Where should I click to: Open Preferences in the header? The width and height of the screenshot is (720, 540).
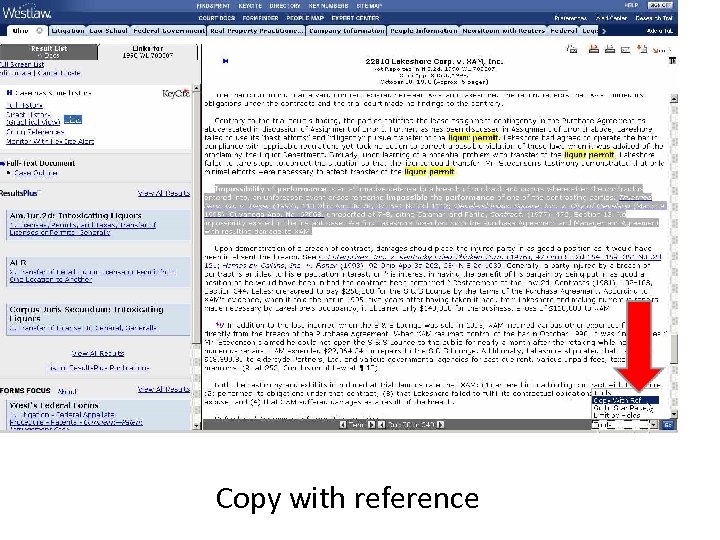[570, 18]
